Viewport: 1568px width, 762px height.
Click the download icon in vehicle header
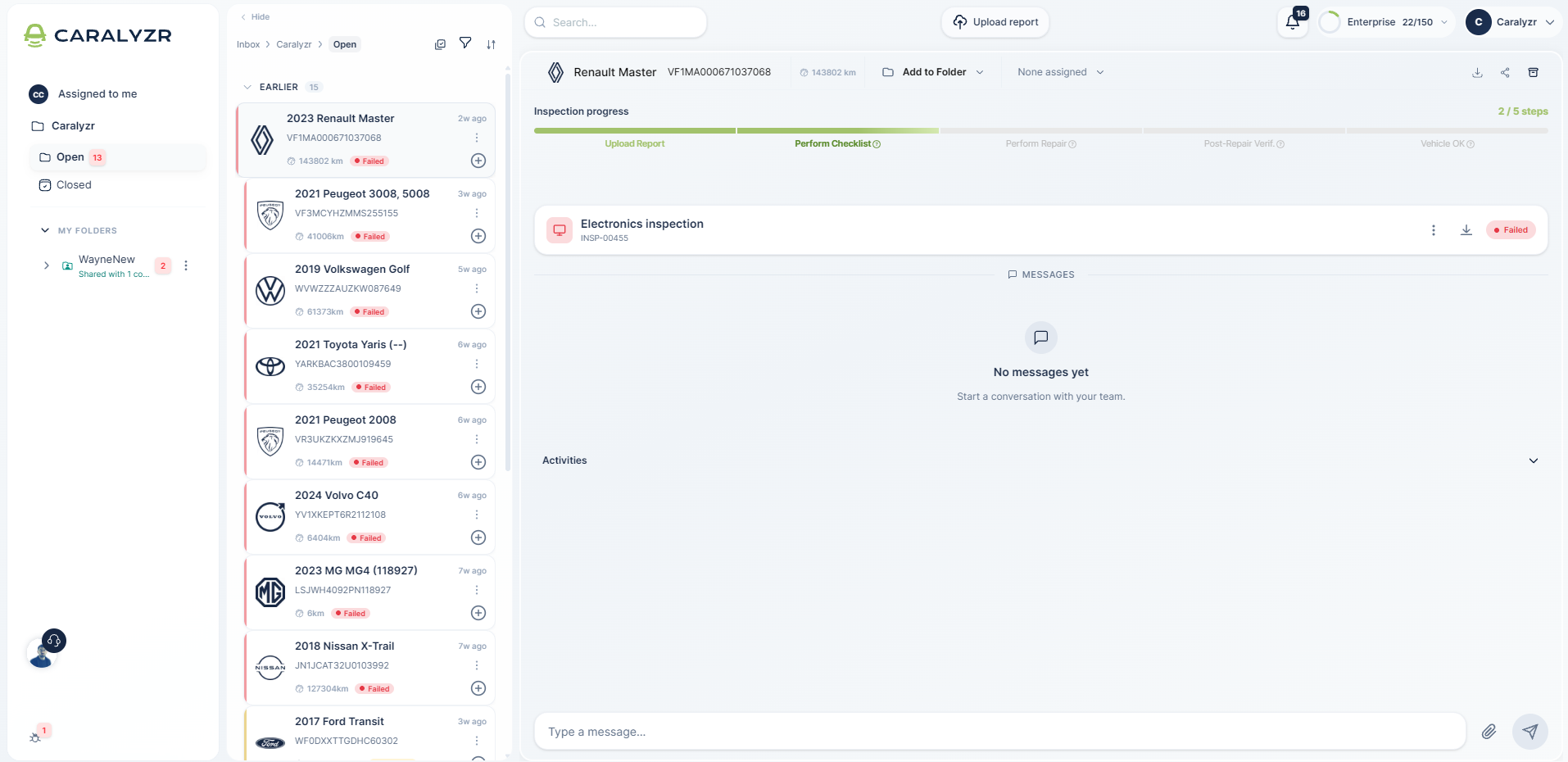tap(1477, 72)
